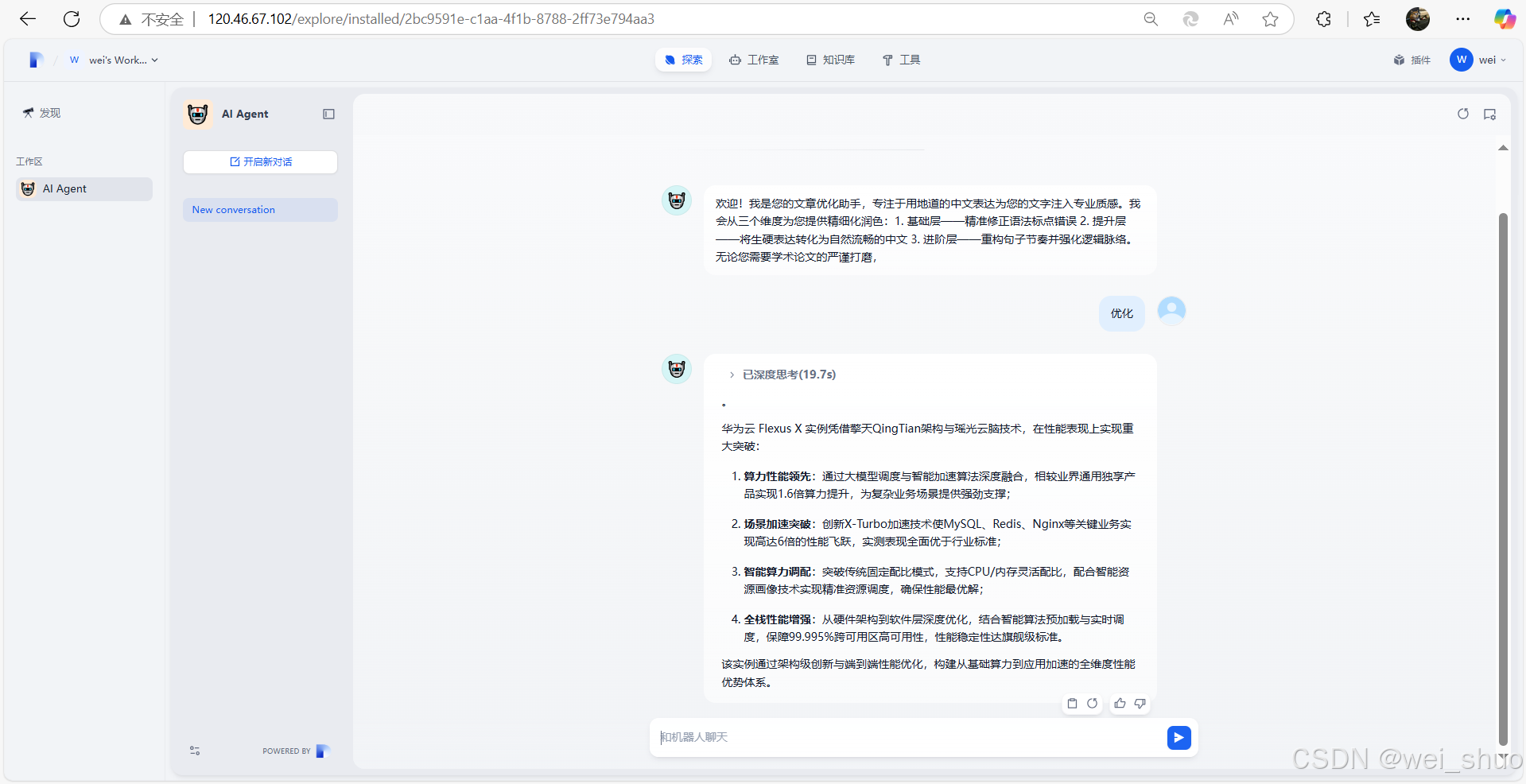Click the AI Agent header avatar

click(x=198, y=114)
